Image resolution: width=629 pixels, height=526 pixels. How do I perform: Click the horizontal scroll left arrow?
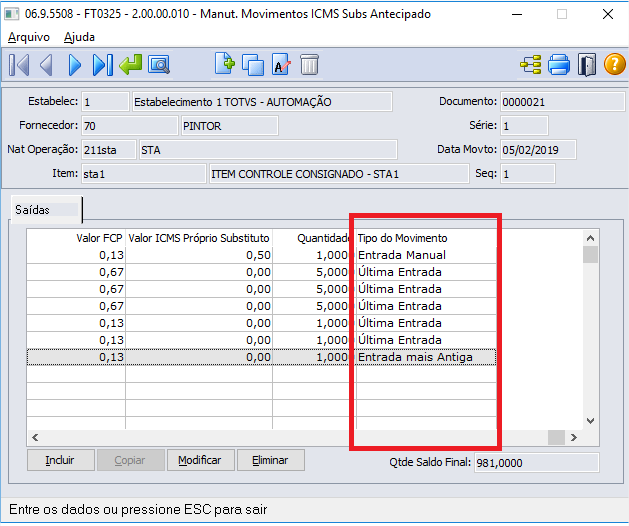tap(35, 437)
